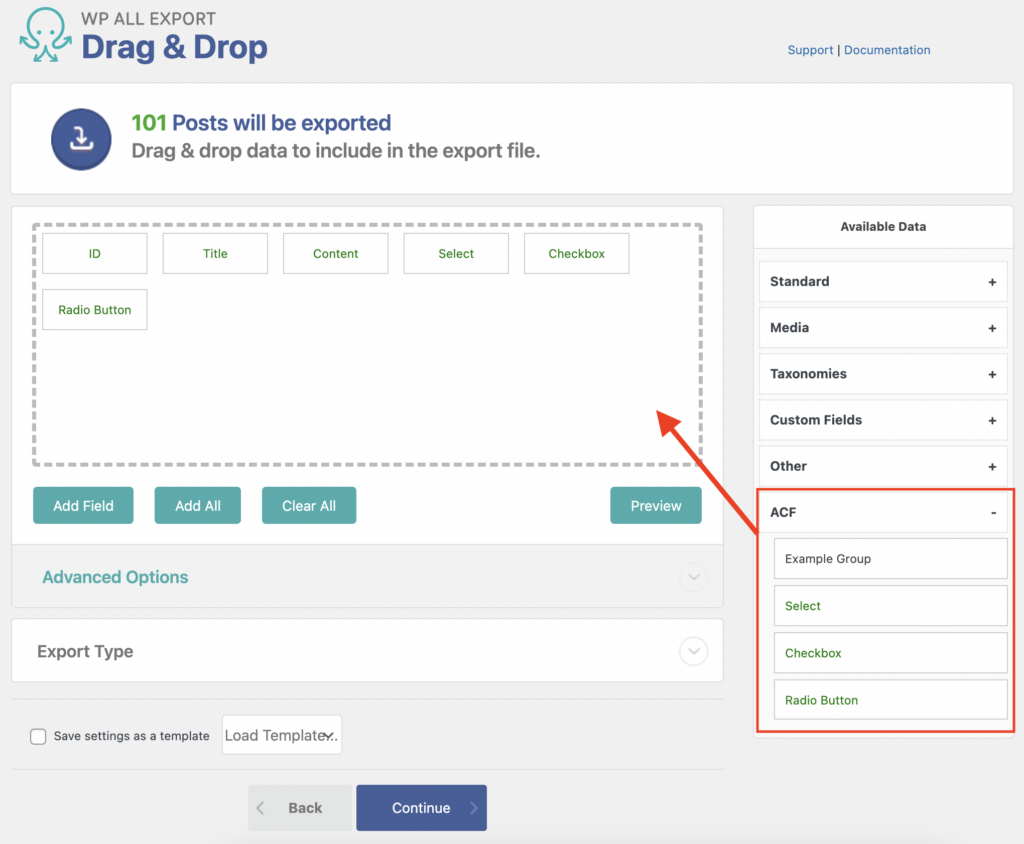Click the blue export download icon
Viewport: 1024px width, 844px height.
point(80,139)
